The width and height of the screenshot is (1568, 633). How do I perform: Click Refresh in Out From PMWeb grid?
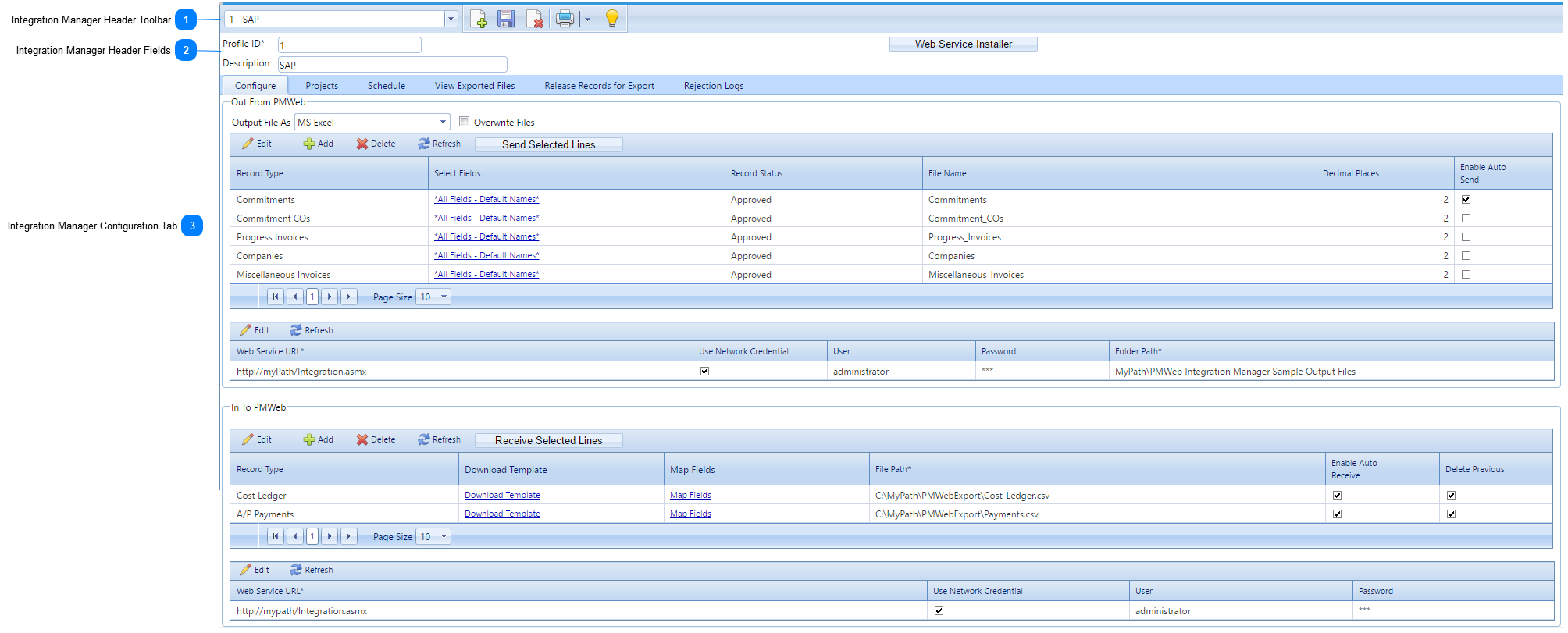pos(439,144)
